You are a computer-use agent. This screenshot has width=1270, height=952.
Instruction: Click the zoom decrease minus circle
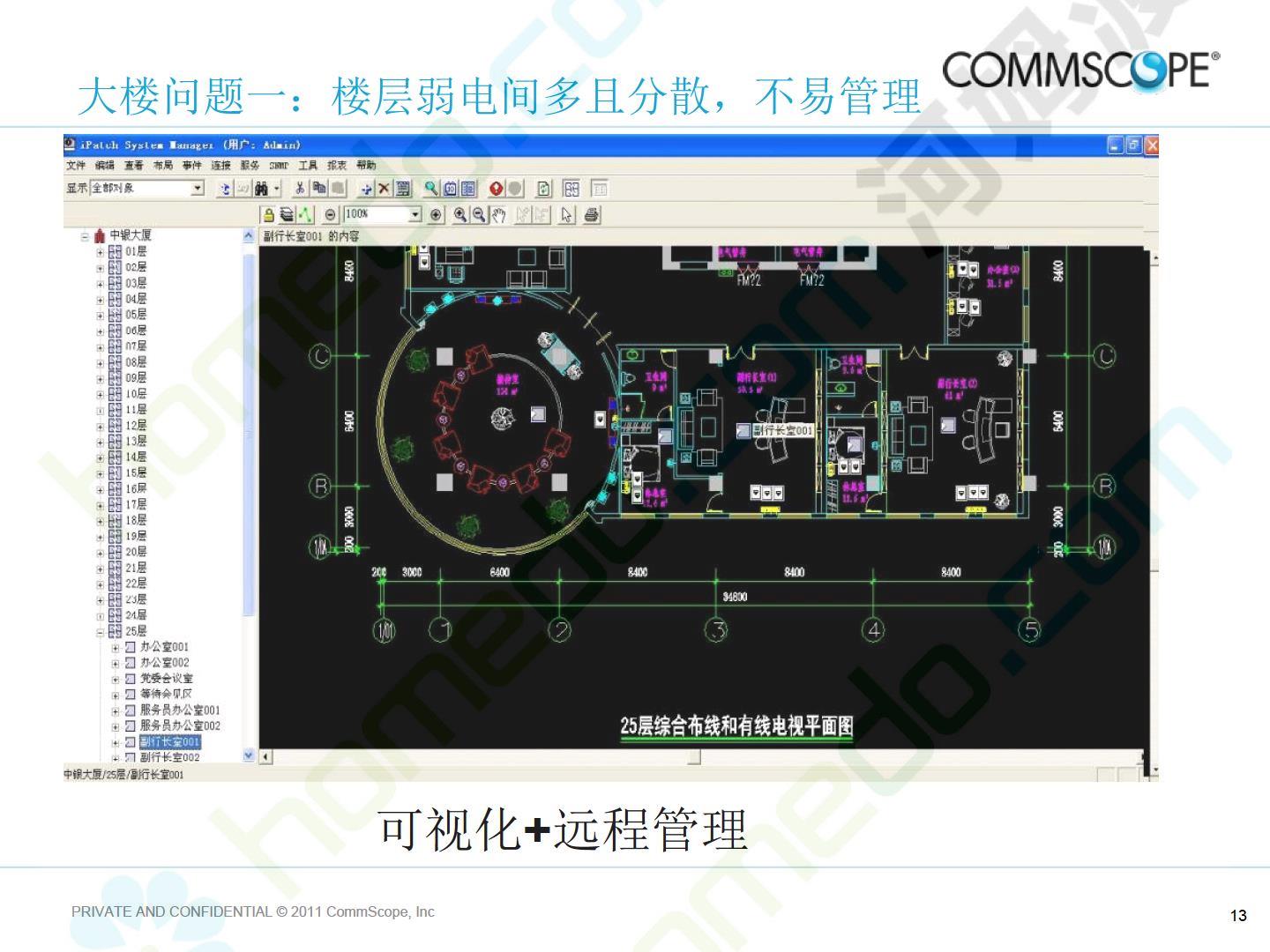click(x=331, y=214)
